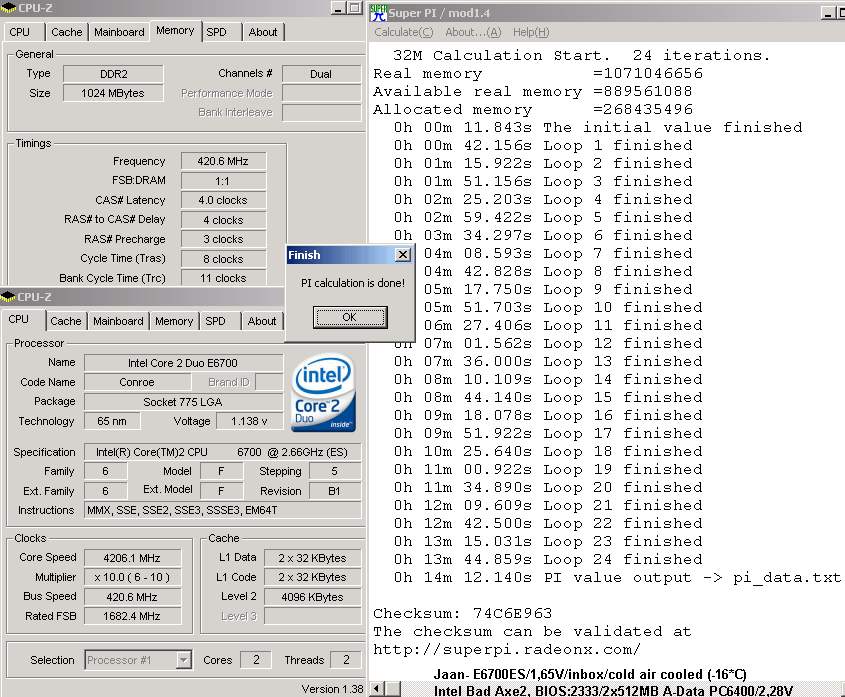Click the Checksum: 74C6E963 line

[x=462, y=613]
